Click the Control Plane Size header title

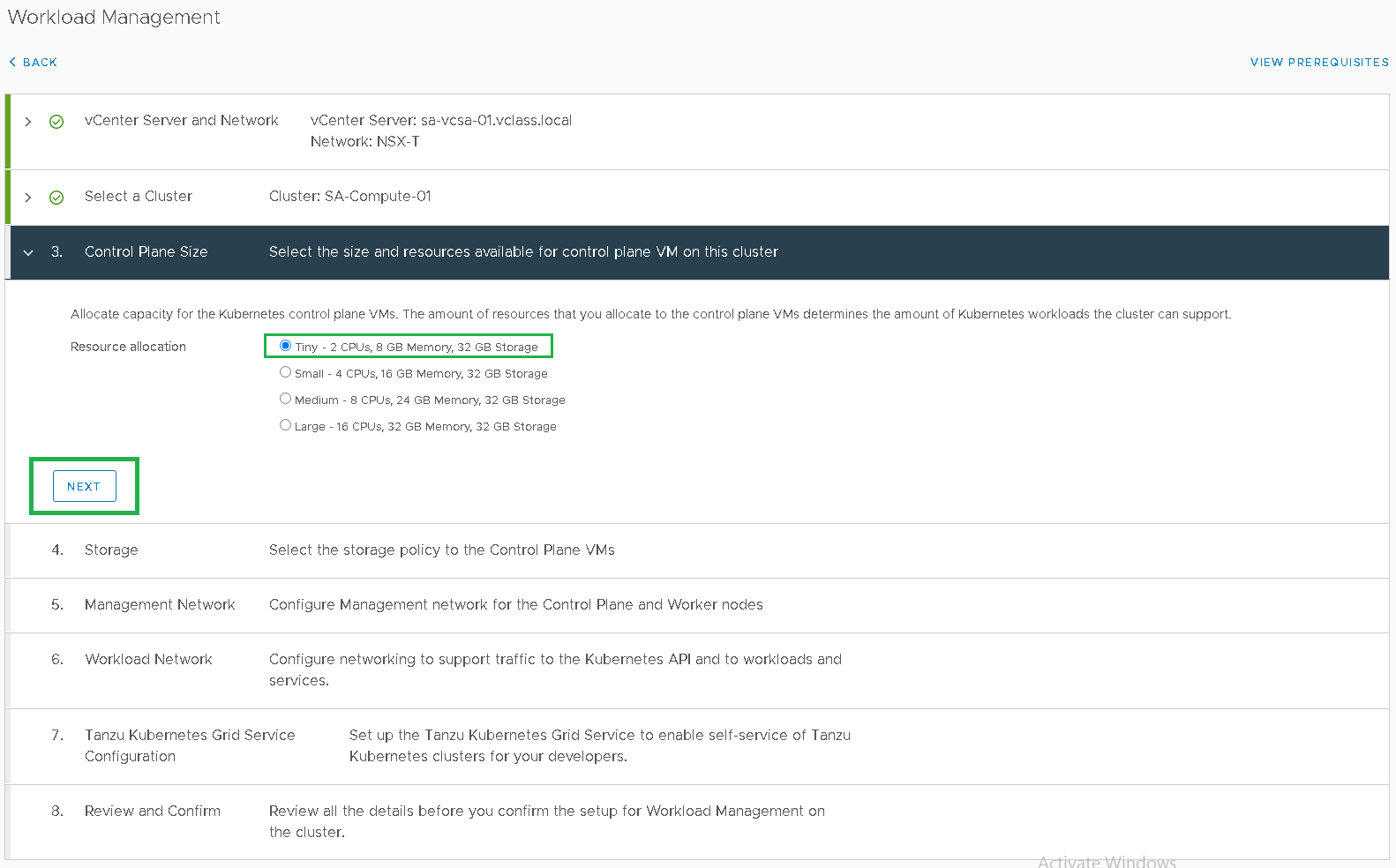point(146,252)
